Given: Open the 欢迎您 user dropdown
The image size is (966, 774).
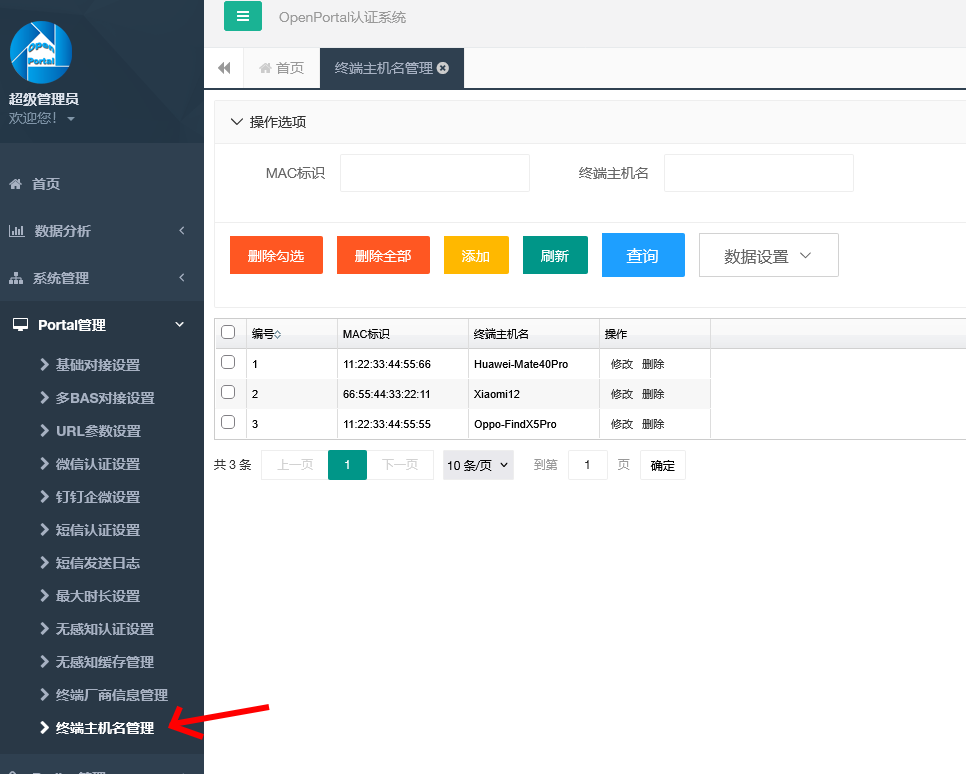Looking at the screenshot, I should click(42, 118).
